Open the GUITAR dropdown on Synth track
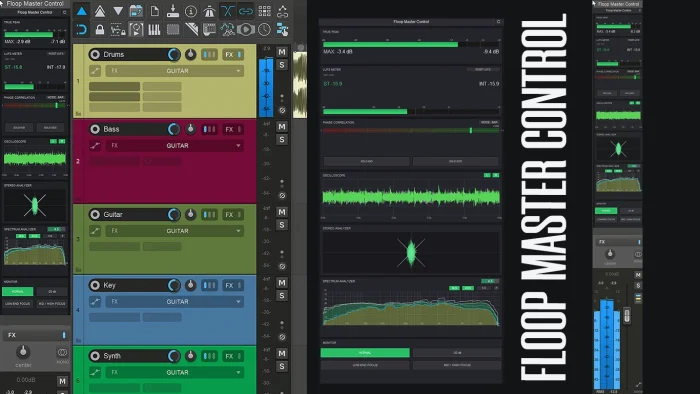Screen dimensions: 700x394 [175, 372]
